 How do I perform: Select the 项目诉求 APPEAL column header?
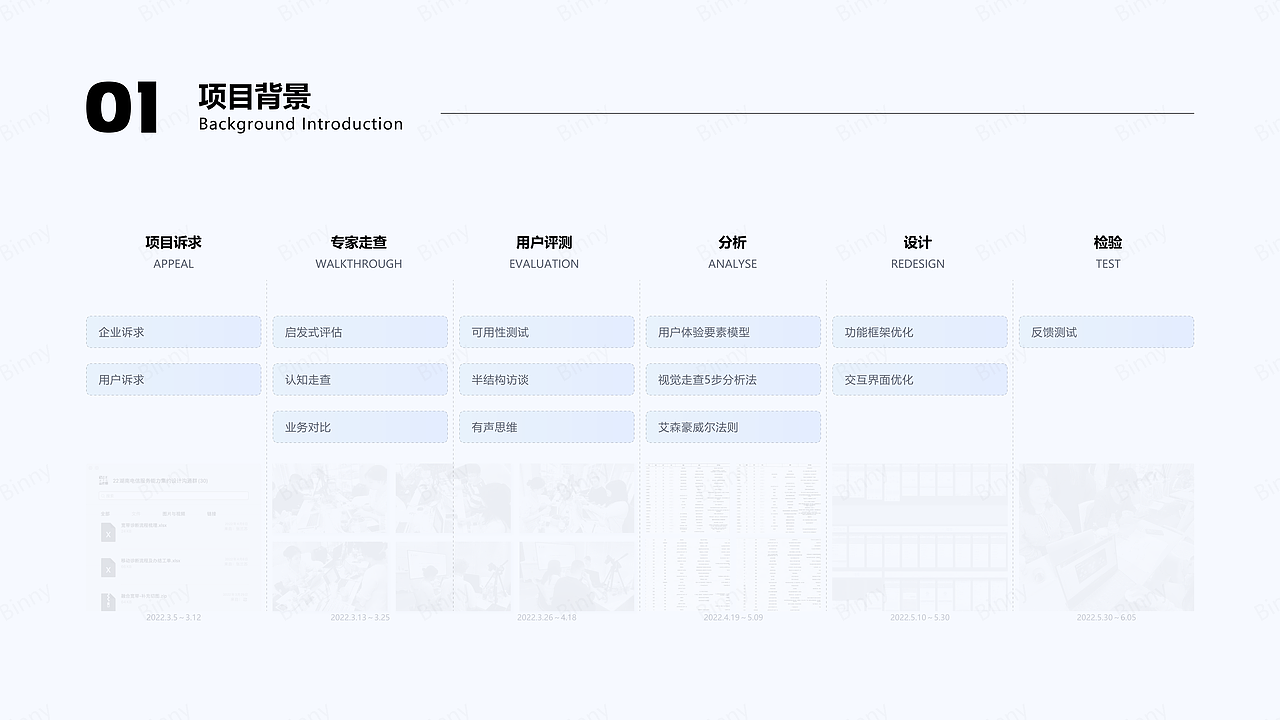(173, 251)
